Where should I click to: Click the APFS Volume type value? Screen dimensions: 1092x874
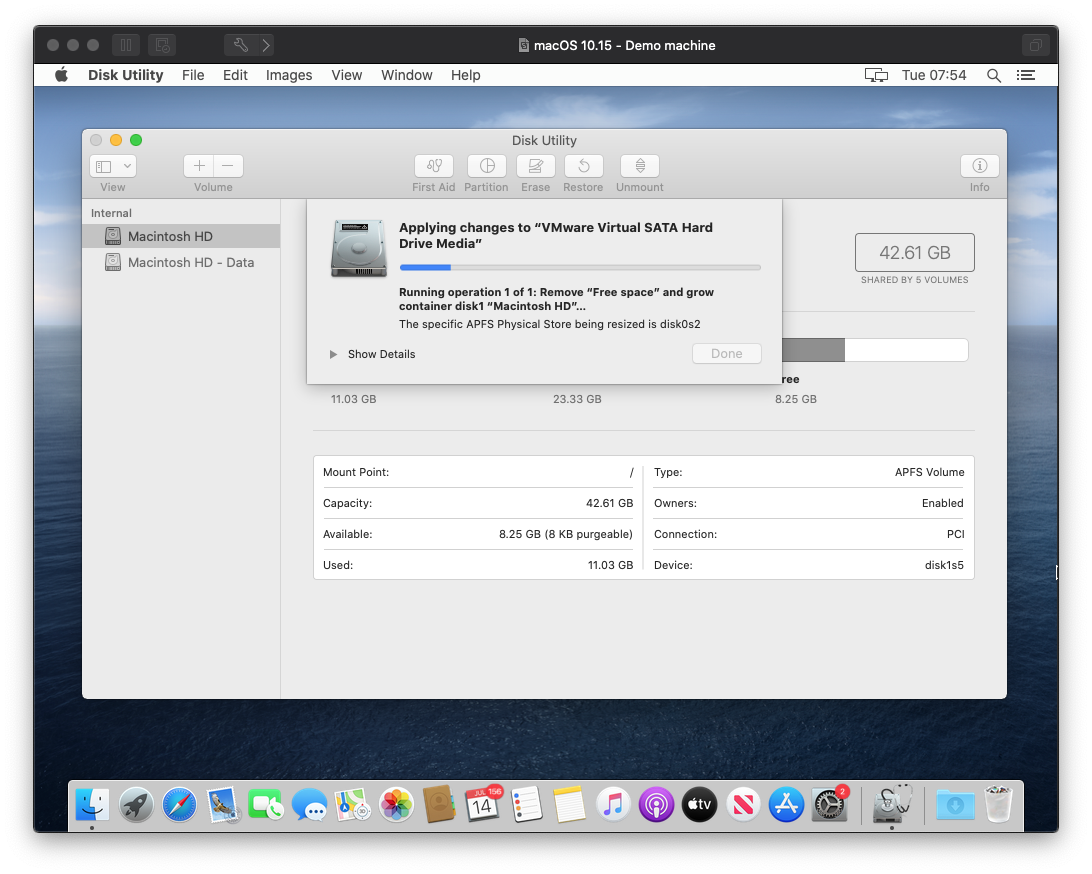pos(929,472)
